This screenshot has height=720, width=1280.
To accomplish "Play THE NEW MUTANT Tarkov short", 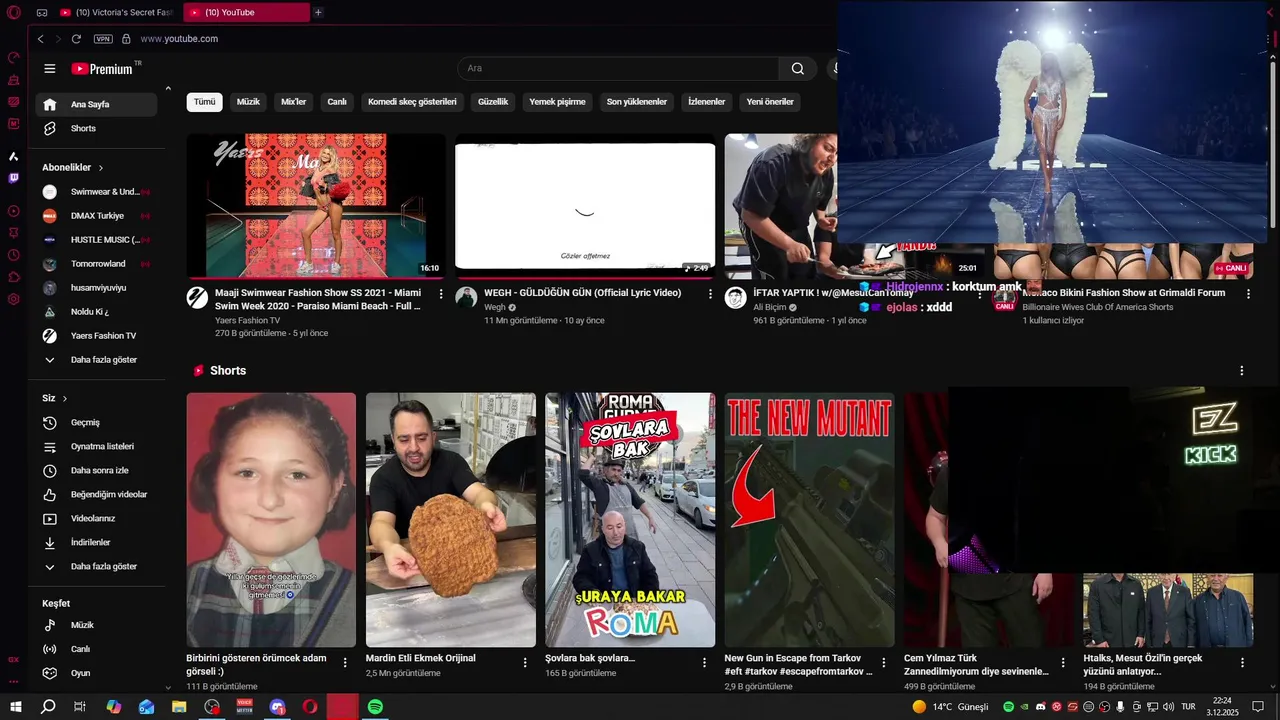I will 809,520.
